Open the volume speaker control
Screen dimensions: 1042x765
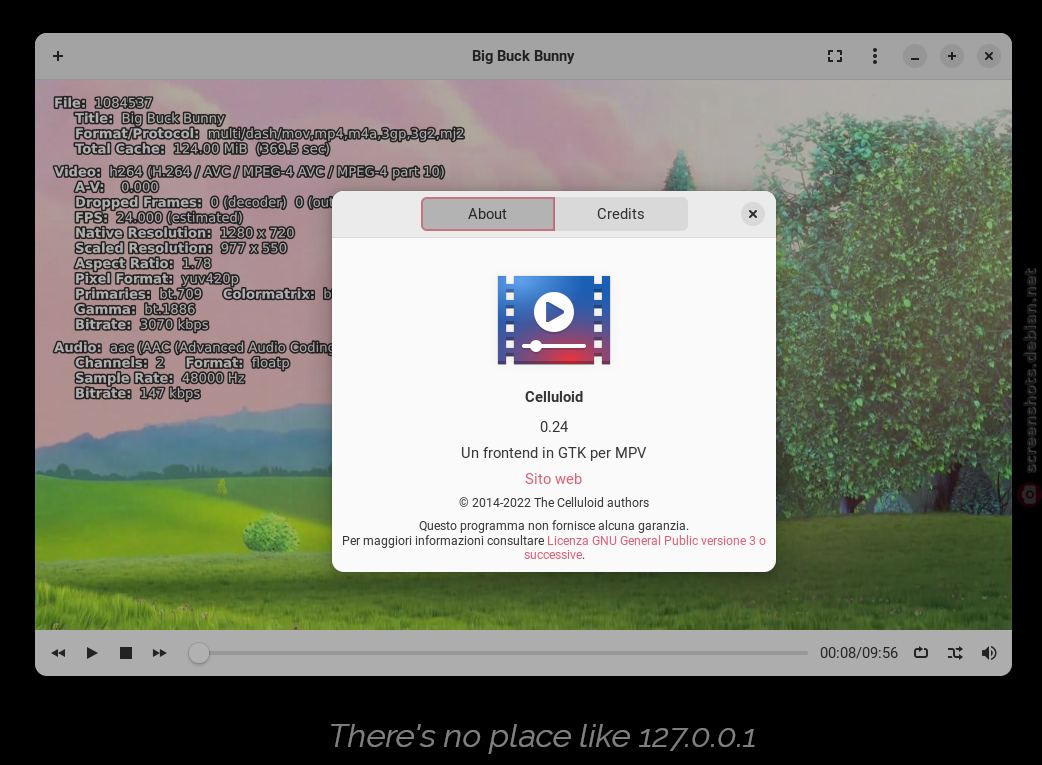click(989, 653)
